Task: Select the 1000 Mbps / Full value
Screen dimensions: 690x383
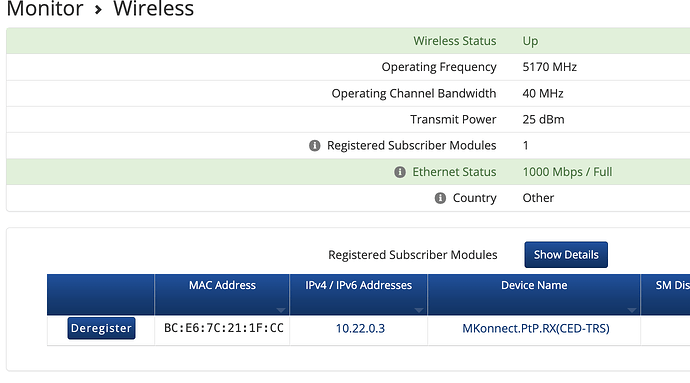Action: pos(567,172)
